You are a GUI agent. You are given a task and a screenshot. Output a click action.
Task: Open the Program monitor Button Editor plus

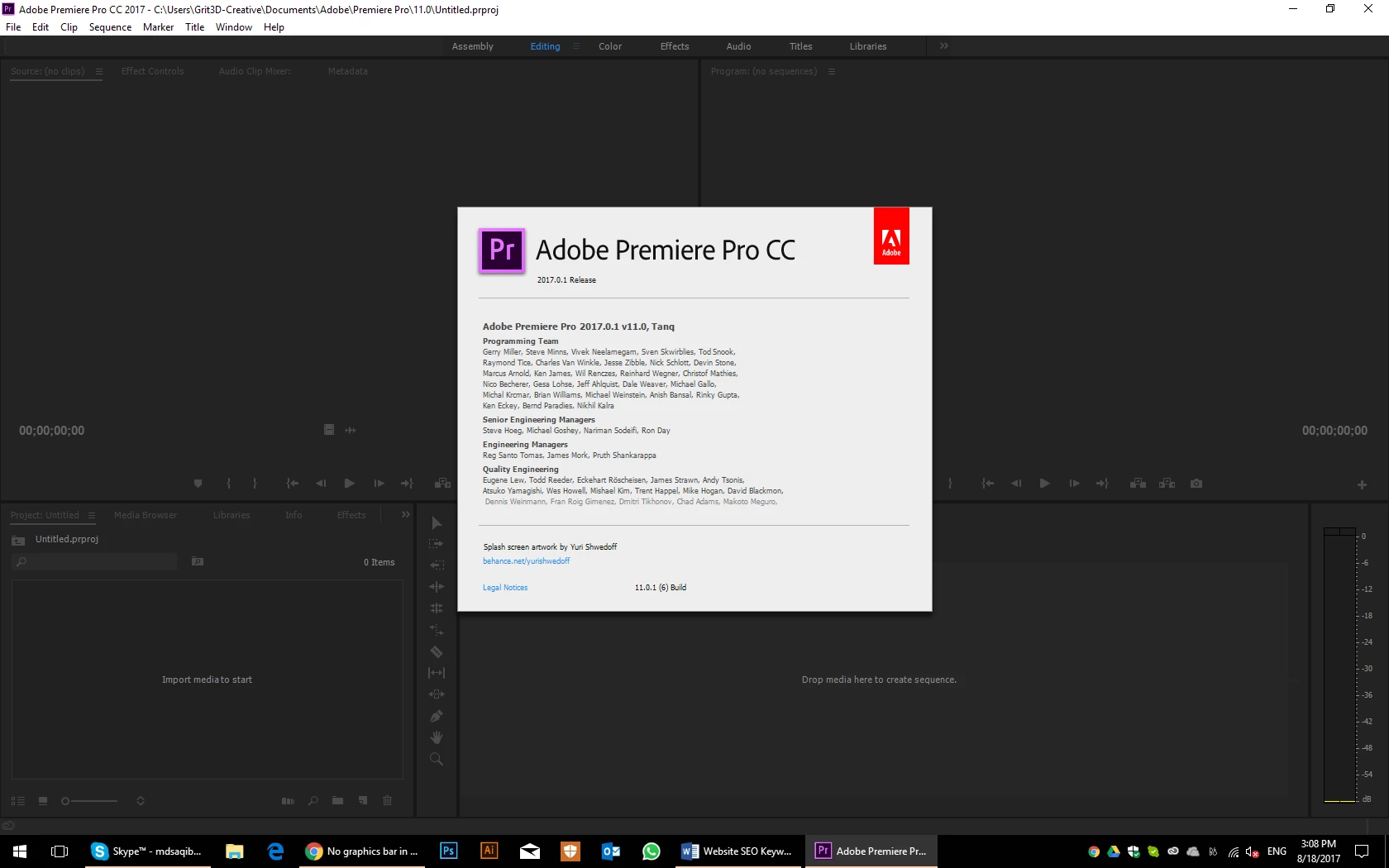tap(1362, 485)
